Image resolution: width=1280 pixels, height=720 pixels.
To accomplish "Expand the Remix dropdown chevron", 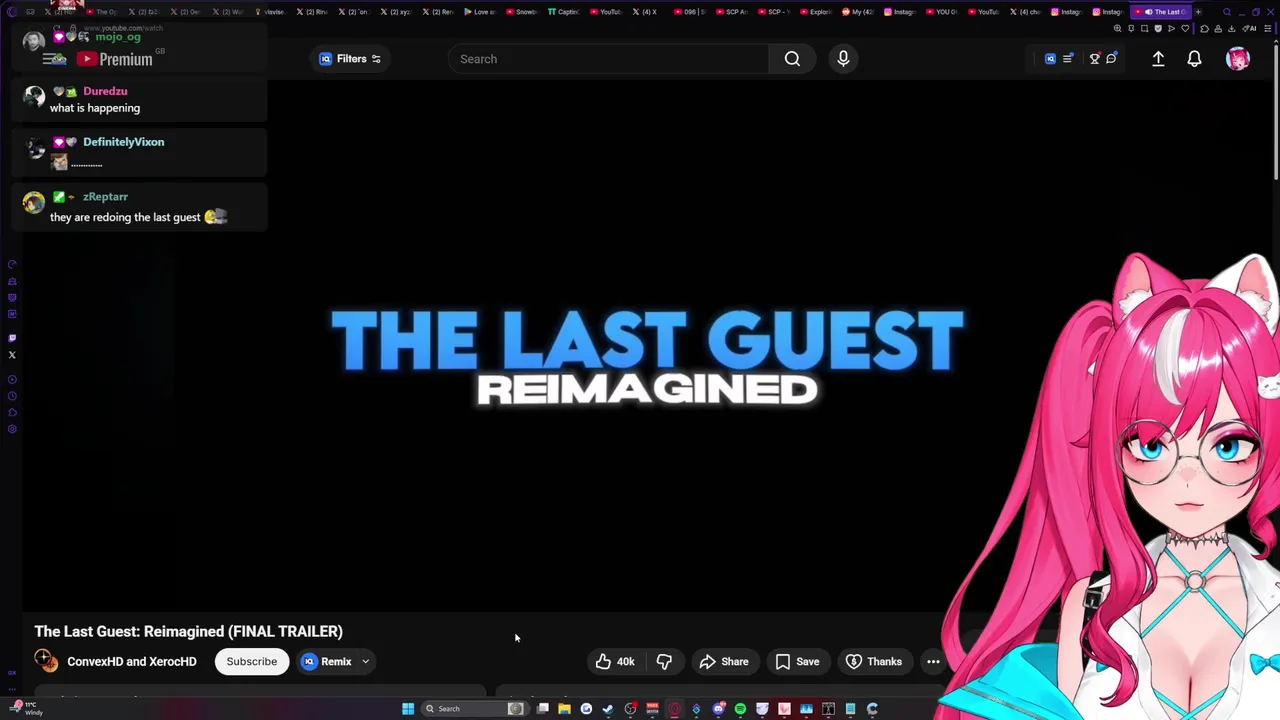I will tap(366, 661).
